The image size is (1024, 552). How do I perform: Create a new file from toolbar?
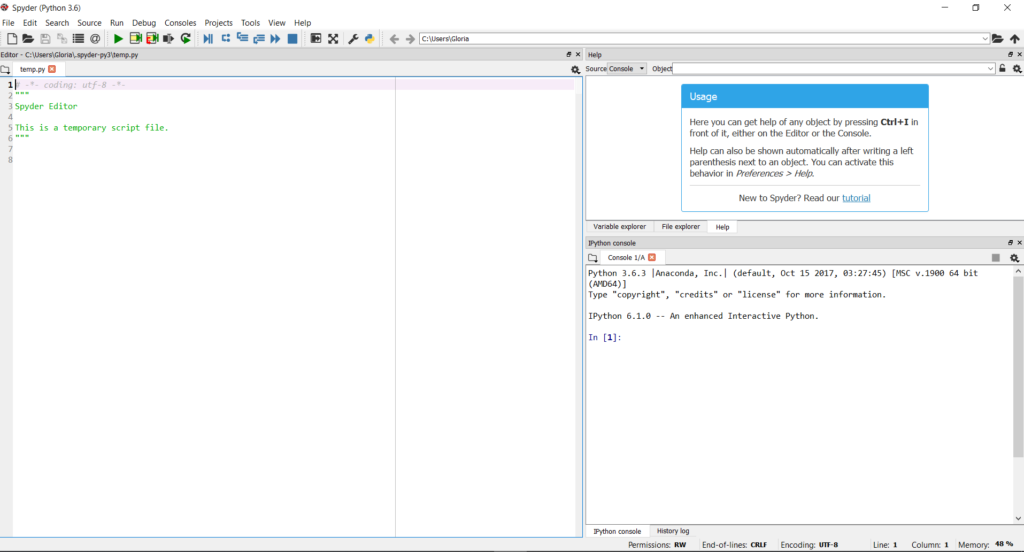click(x=11, y=39)
